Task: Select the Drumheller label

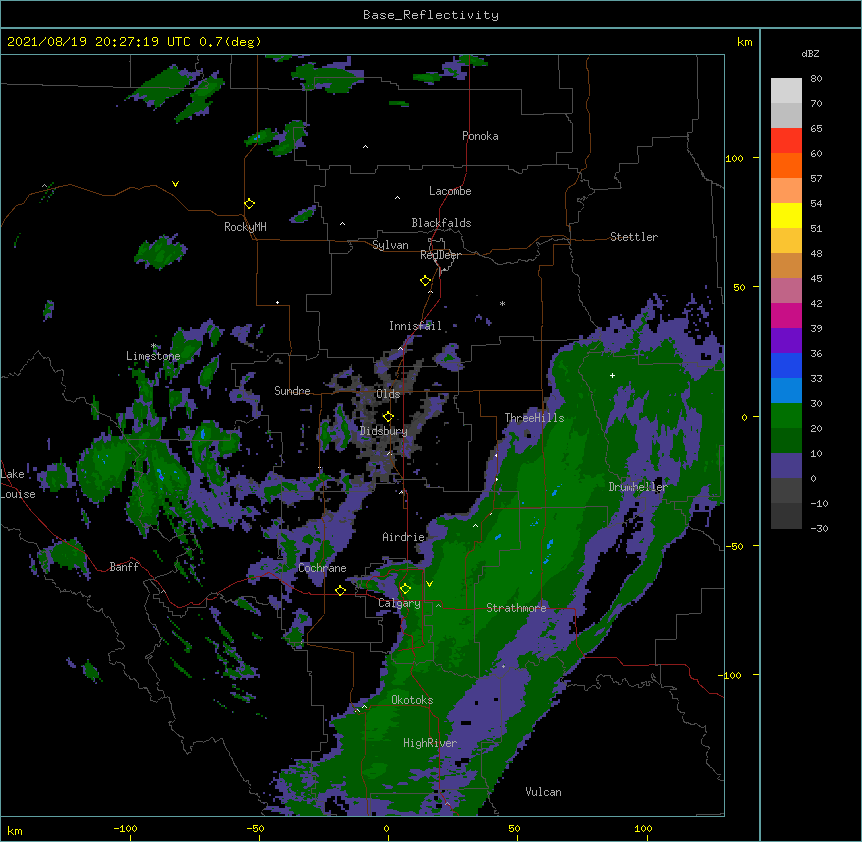Action: coord(638,487)
